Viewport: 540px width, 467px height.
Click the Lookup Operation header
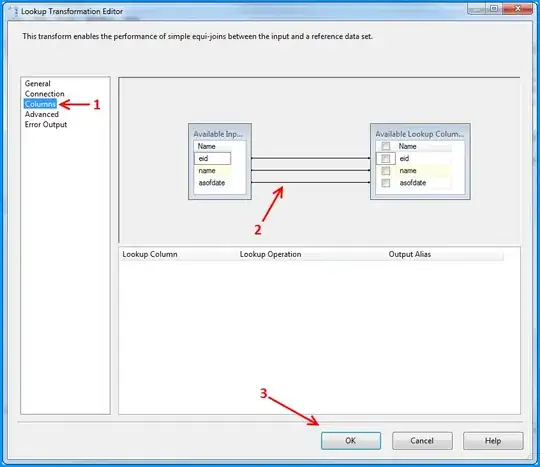[x=270, y=254]
